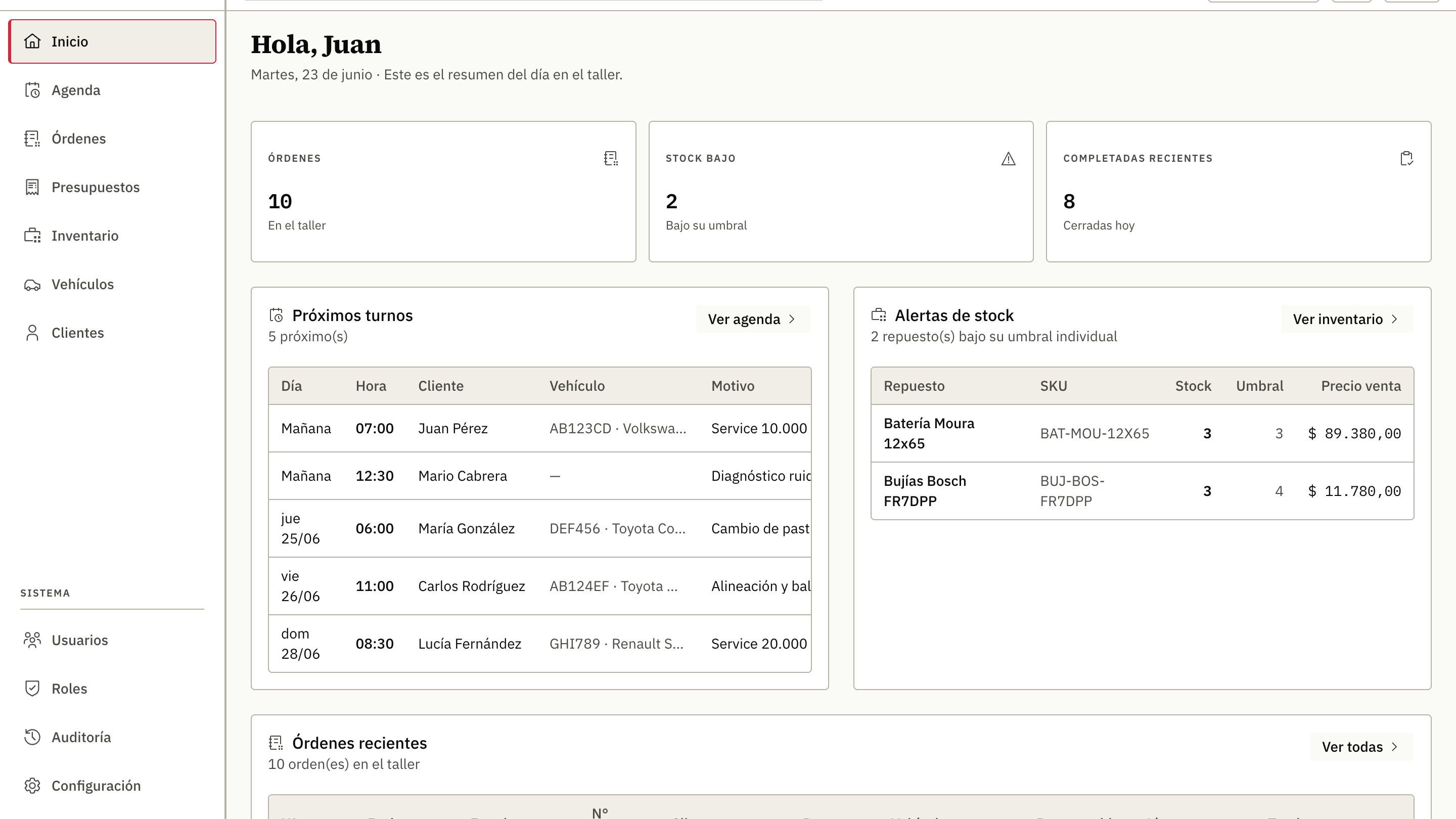The image size is (1456, 819).
Task: Click the home icon beside Inicio
Action: [32, 41]
